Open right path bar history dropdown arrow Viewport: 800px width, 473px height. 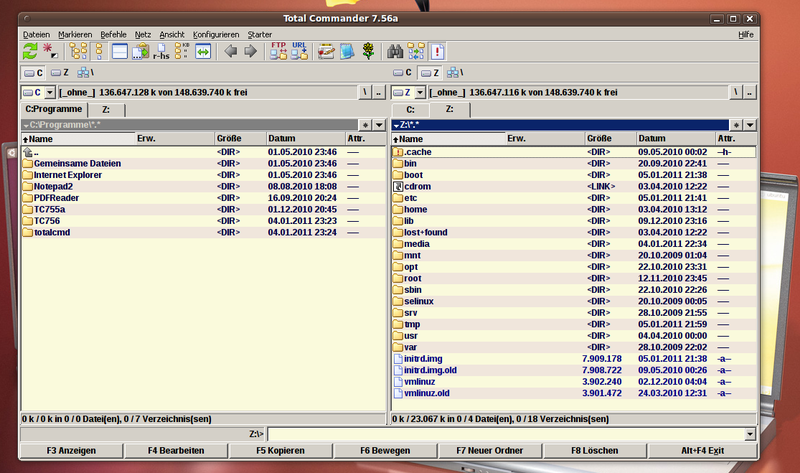pos(749,125)
